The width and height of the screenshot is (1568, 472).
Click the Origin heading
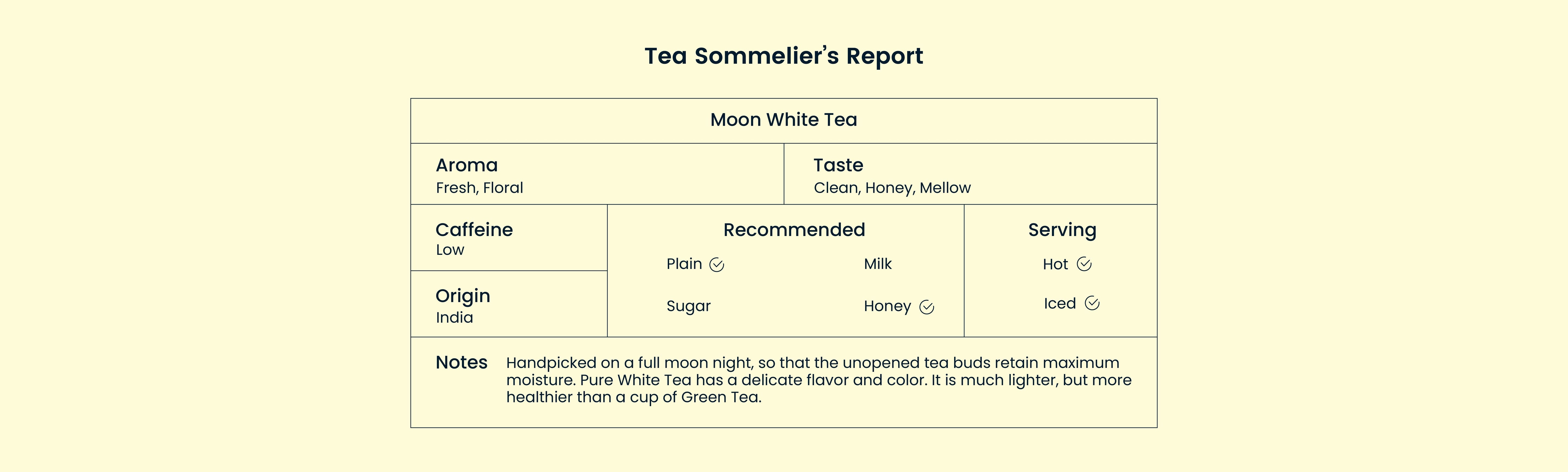pyautogui.click(x=463, y=296)
